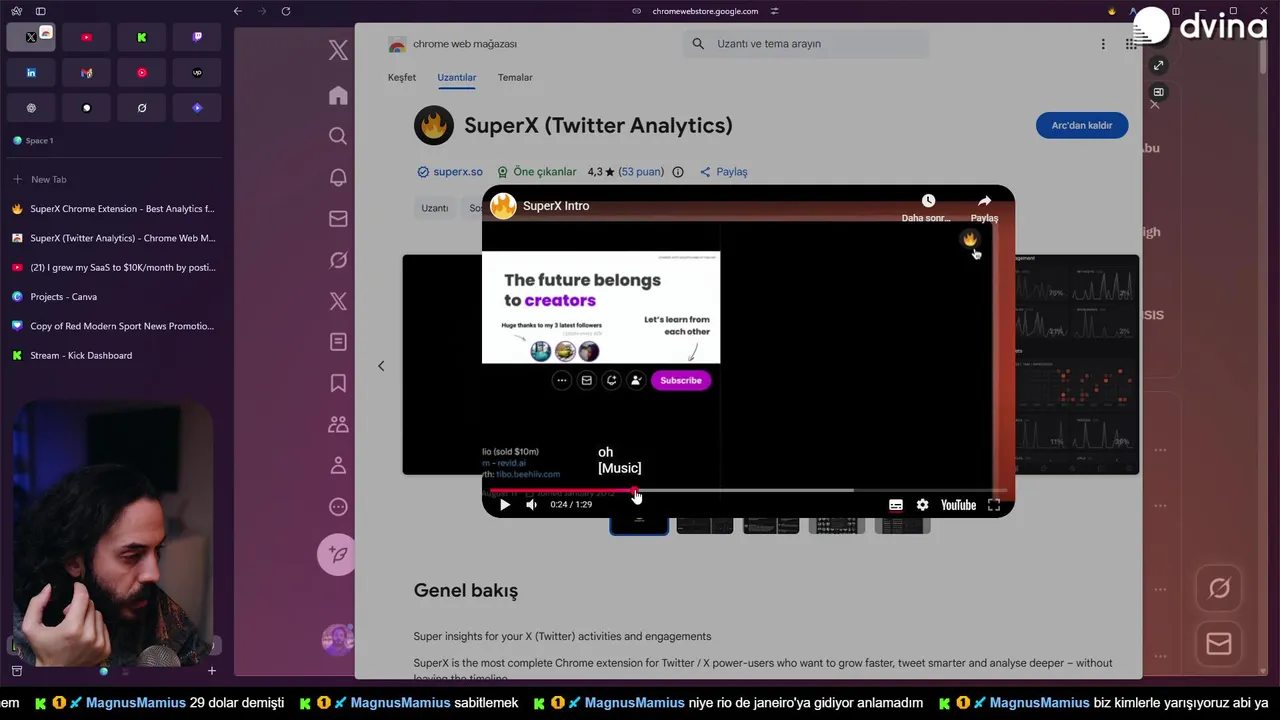Open the (21) I grew my SaaS tab
1280x720 pixels.
(113, 267)
